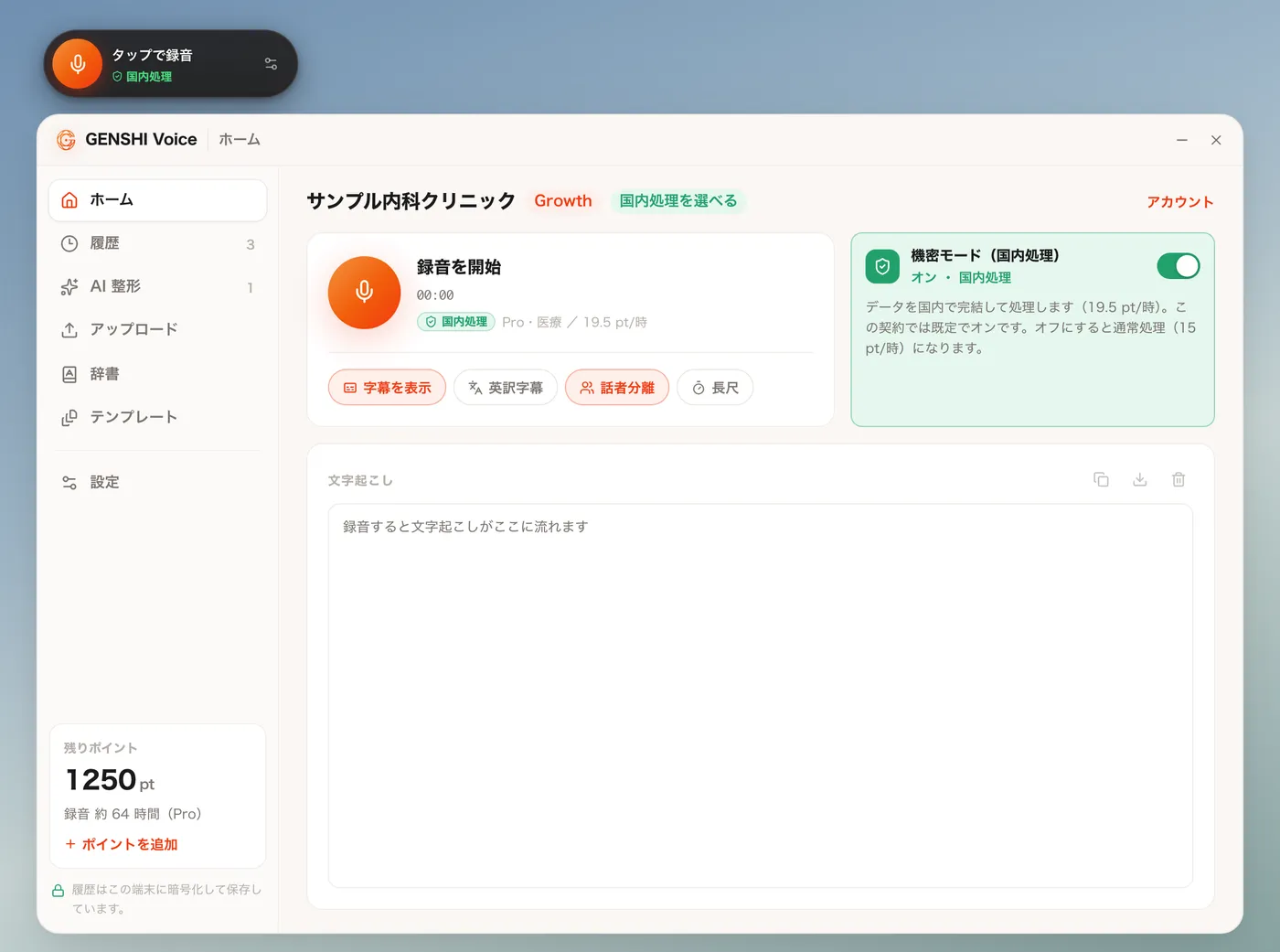Open ホーム in the sidebar
The image size is (1280, 952).
(x=157, y=200)
